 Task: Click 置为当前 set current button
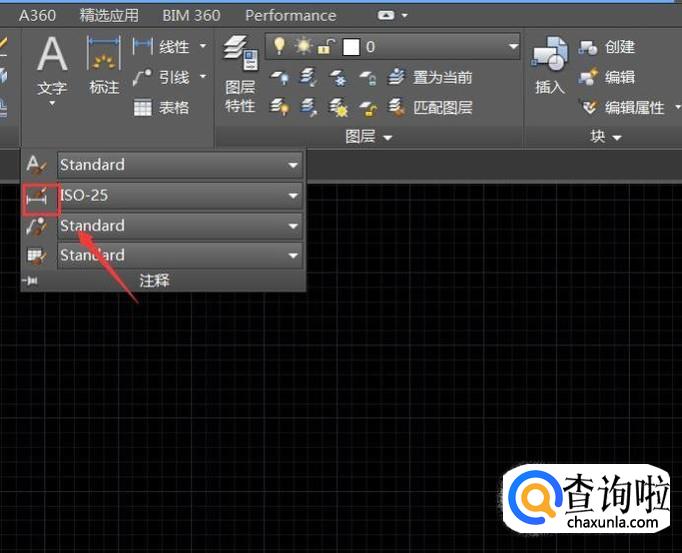432,77
